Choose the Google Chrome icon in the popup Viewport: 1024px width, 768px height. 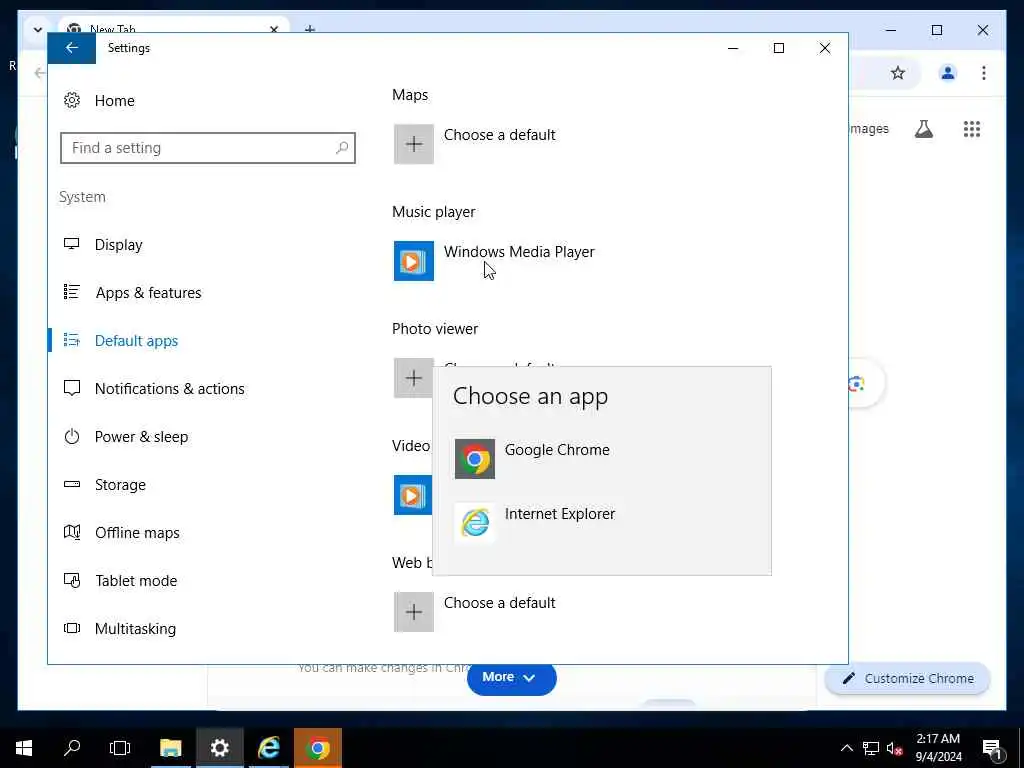(x=475, y=459)
